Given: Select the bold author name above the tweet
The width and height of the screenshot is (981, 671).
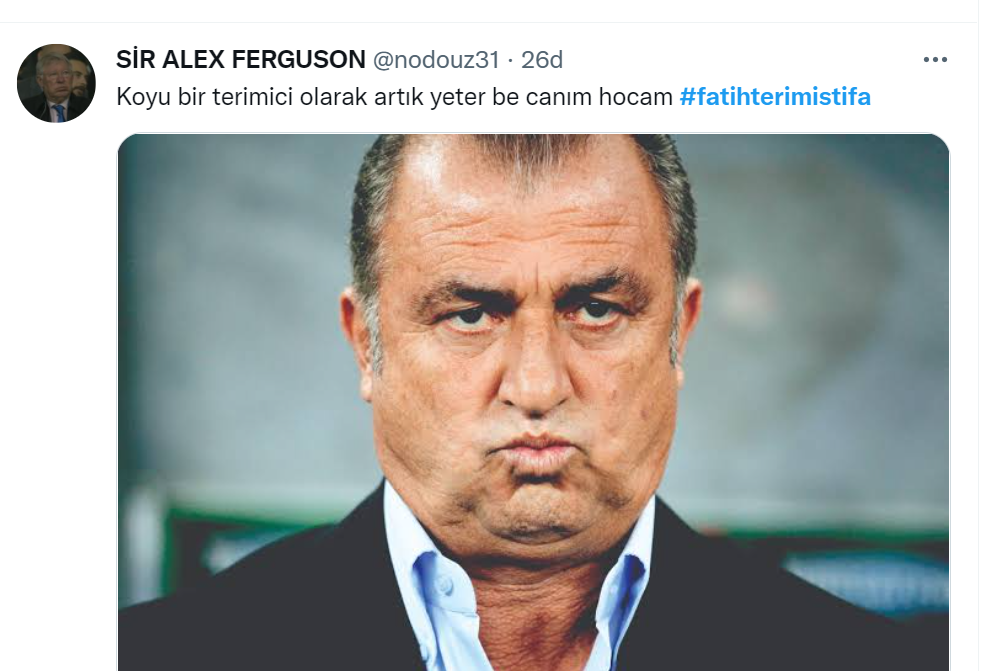Looking at the screenshot, I should [x=241, y=60].
